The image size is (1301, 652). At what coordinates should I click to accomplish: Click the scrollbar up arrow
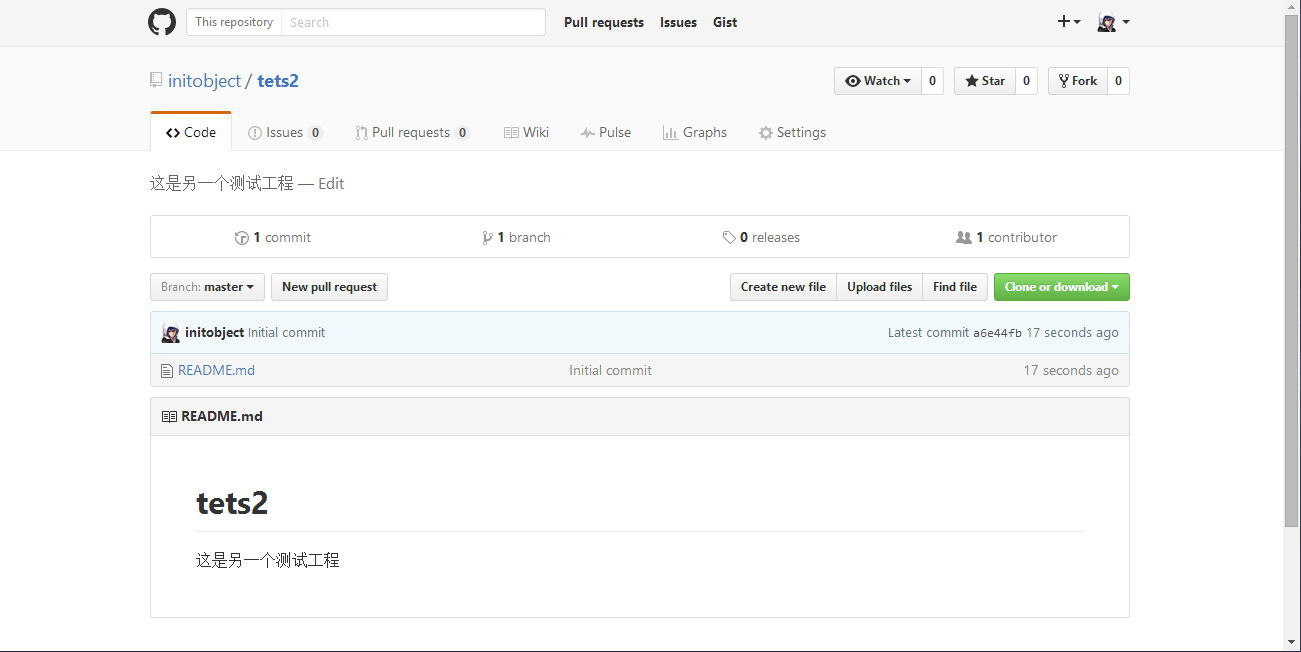click(x=1292, y=8)
